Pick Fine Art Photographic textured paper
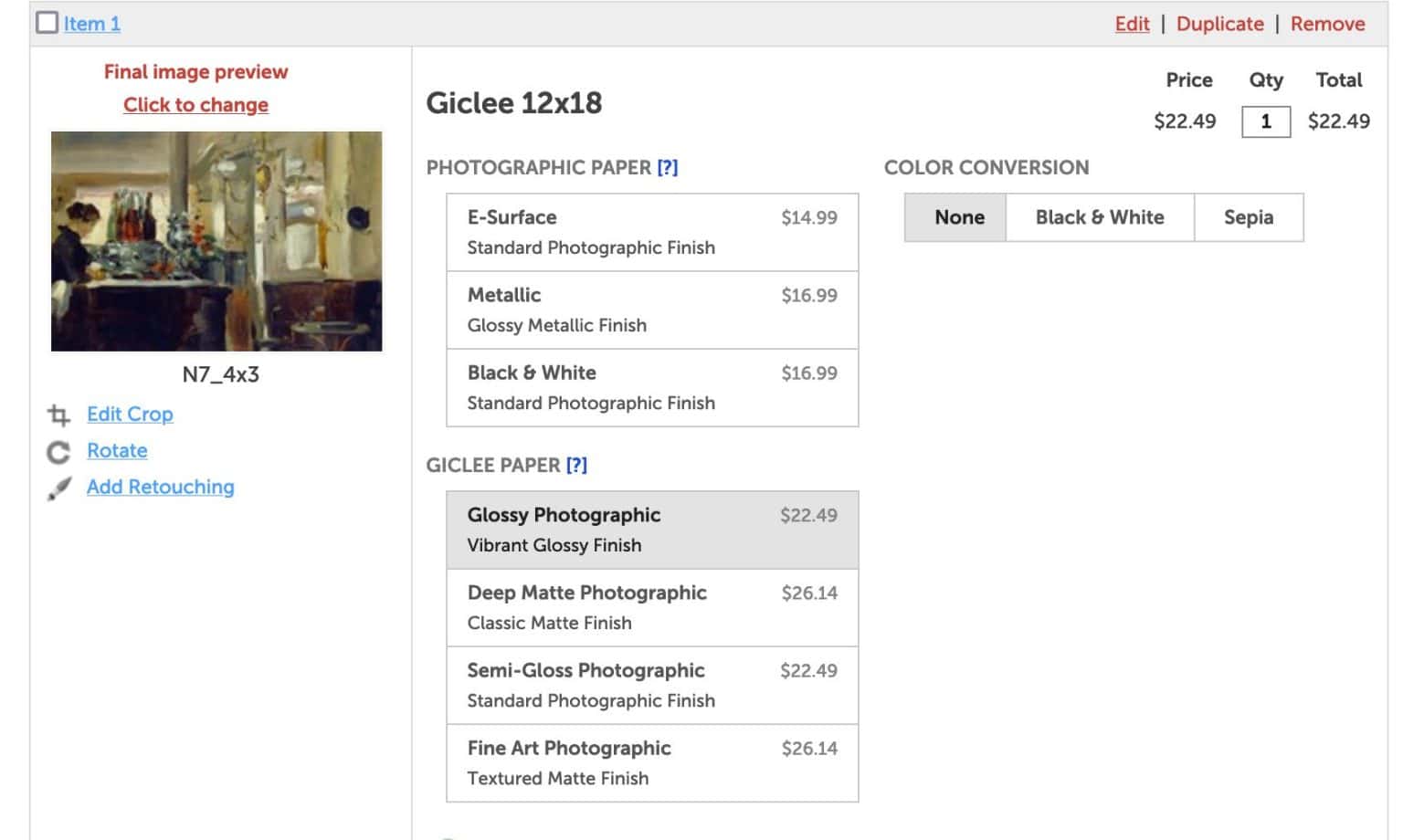This screenshot has height=840, width=1403. (x=651, y=761)
